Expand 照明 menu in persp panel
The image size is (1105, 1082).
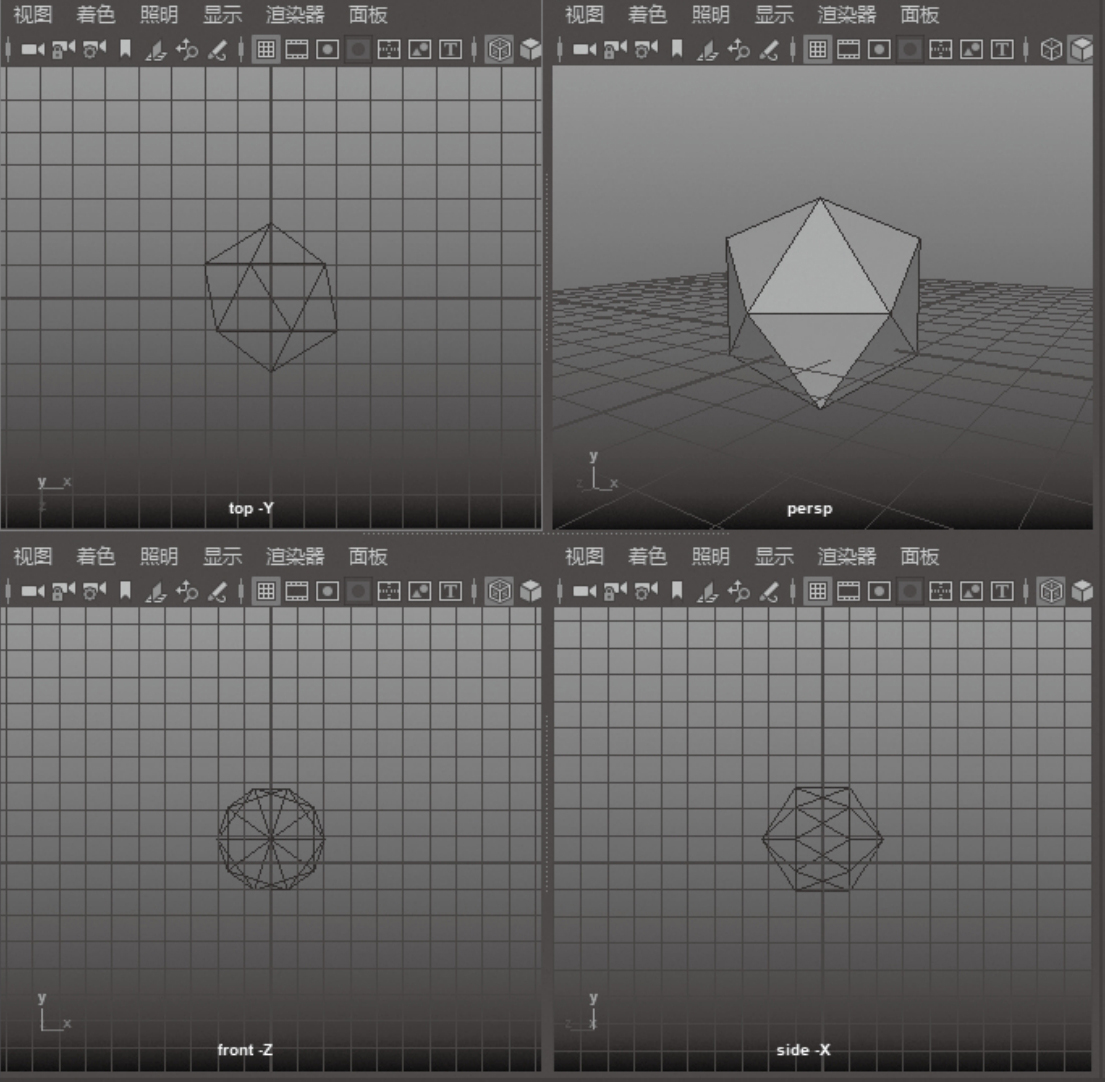click(x=710, y=15)
